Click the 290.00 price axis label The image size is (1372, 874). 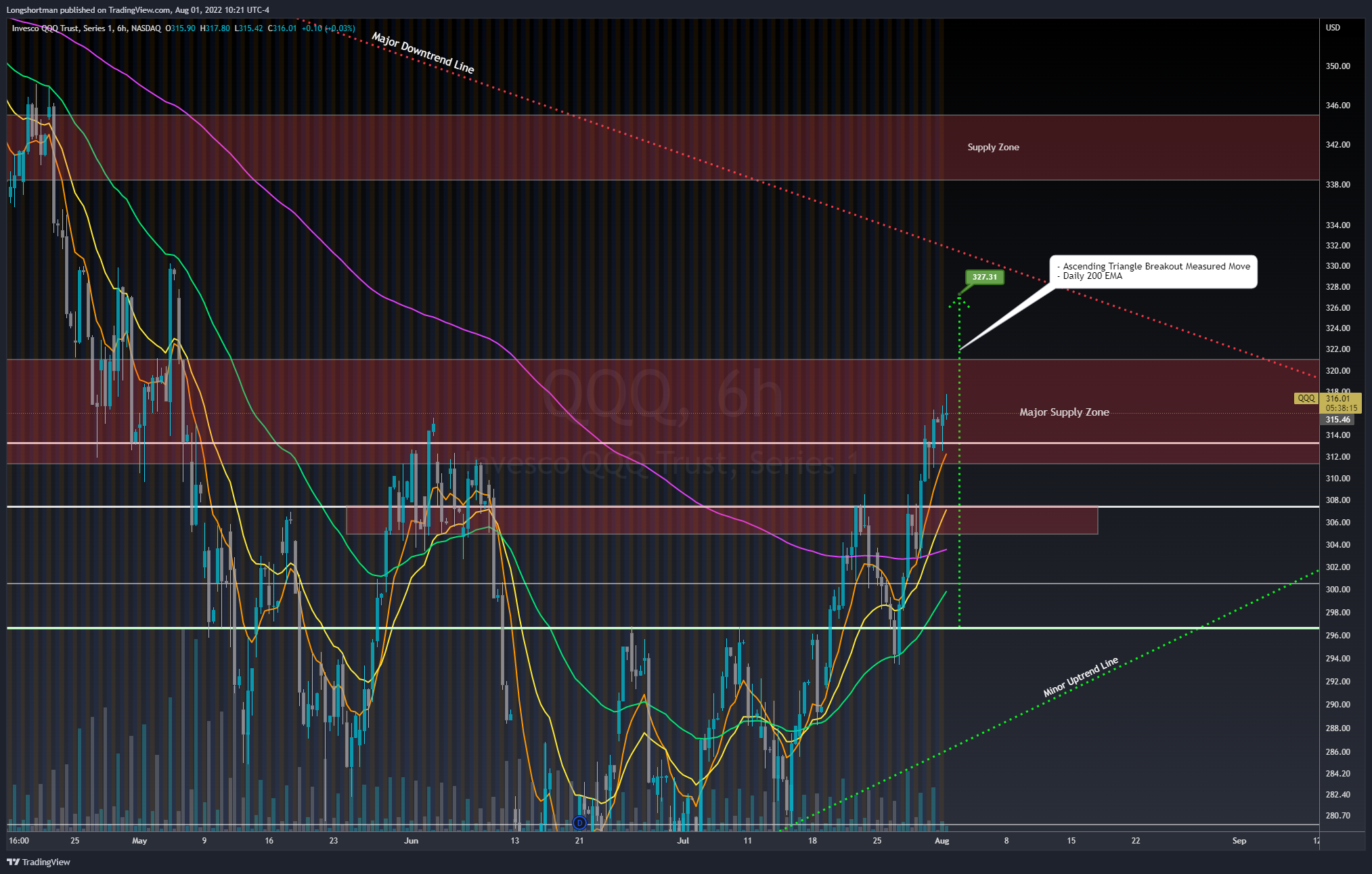(x=1337, y=705)
